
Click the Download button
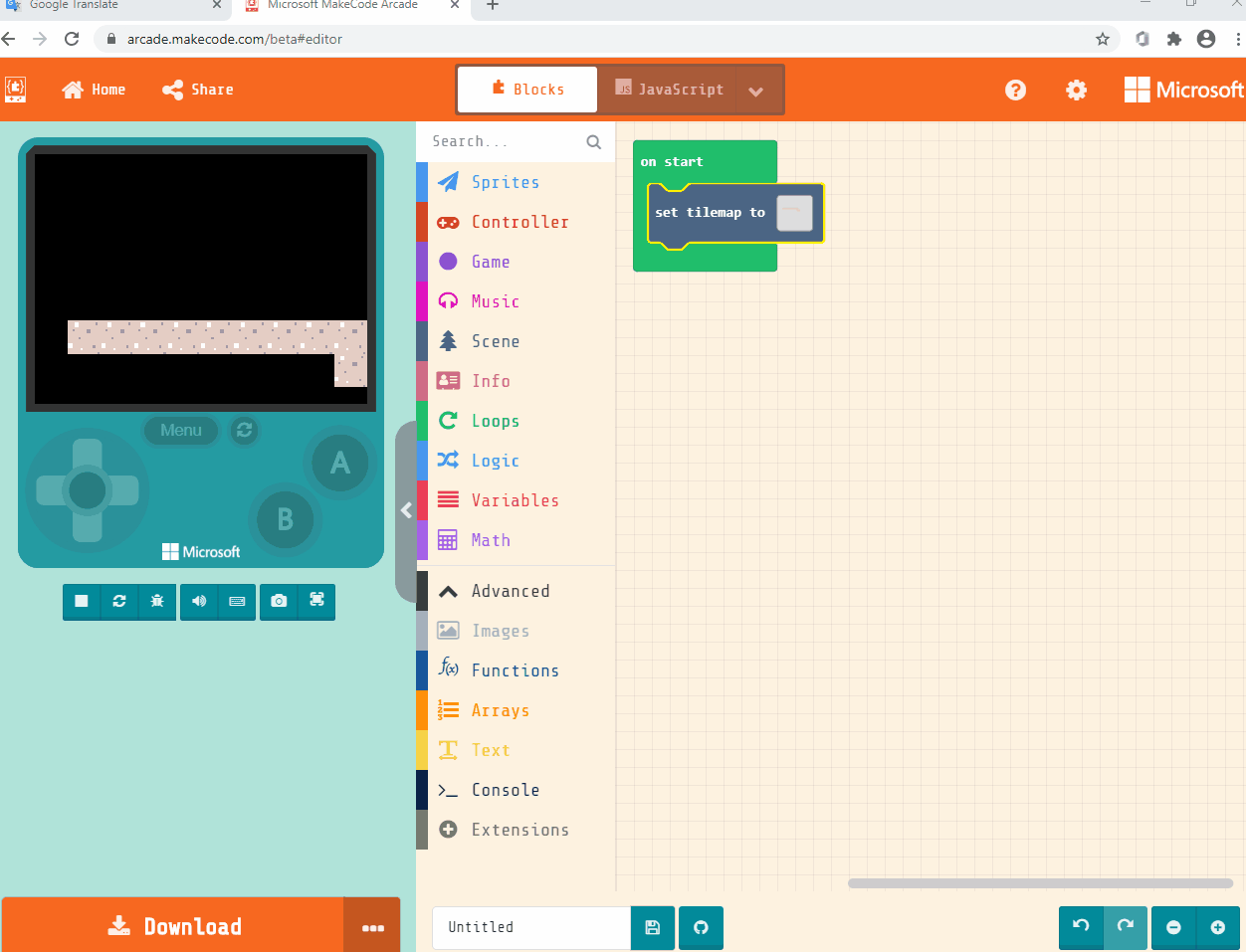pos(175,925)
